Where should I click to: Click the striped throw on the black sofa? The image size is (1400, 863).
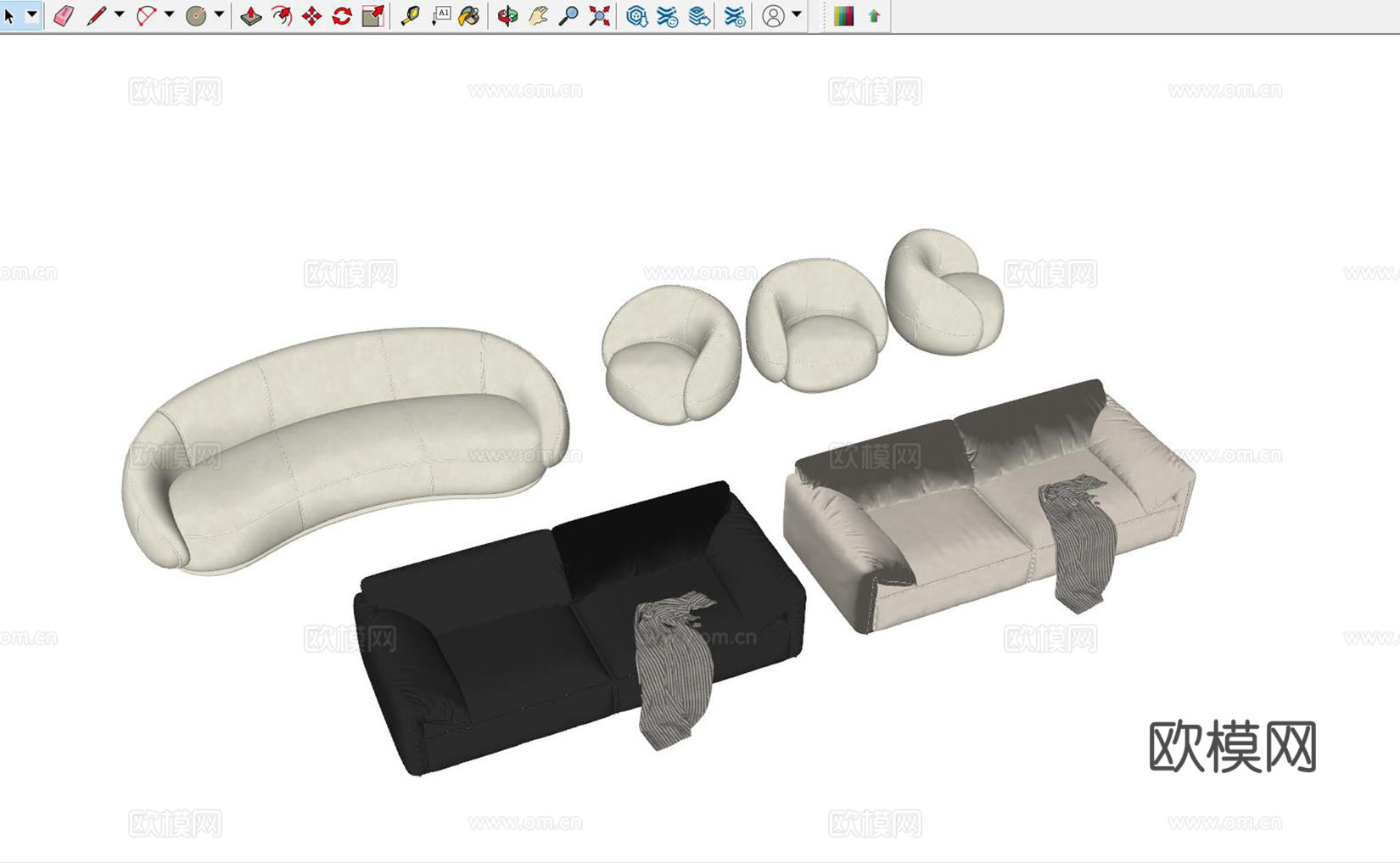pos(675,670)
